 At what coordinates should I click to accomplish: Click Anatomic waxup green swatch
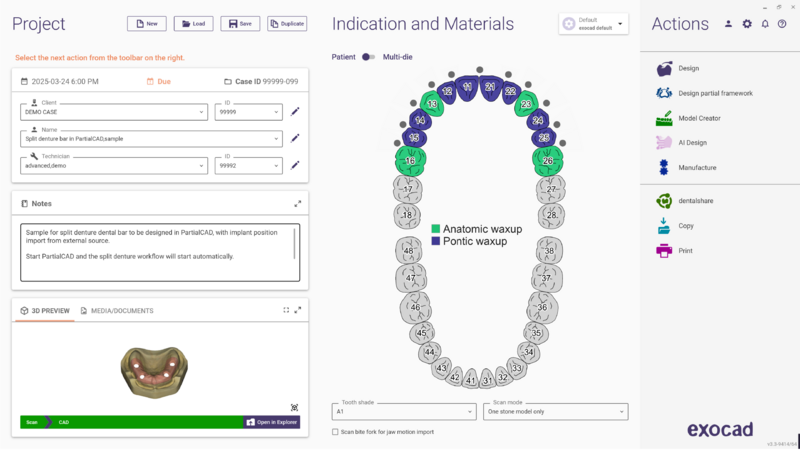point(436,229)
